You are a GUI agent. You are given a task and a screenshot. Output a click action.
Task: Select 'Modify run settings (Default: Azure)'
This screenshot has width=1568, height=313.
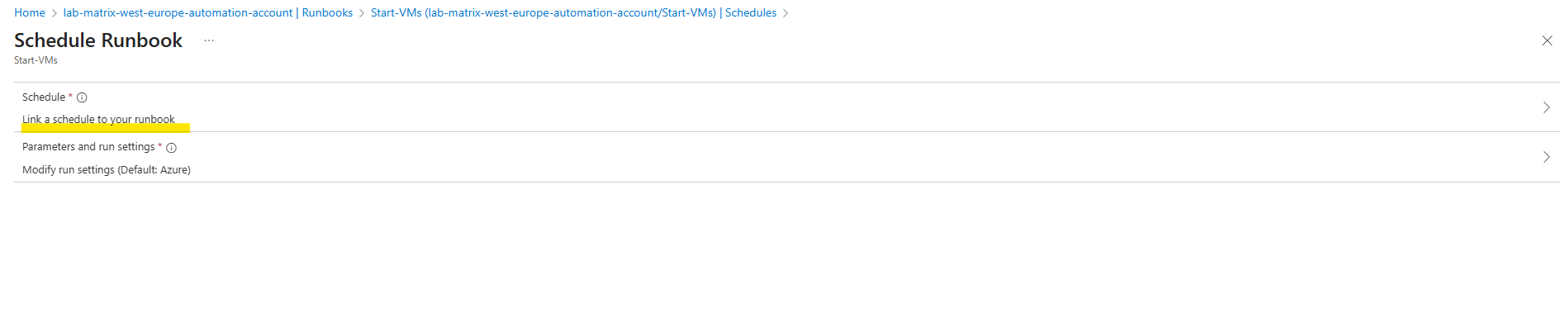coord(107,170)
